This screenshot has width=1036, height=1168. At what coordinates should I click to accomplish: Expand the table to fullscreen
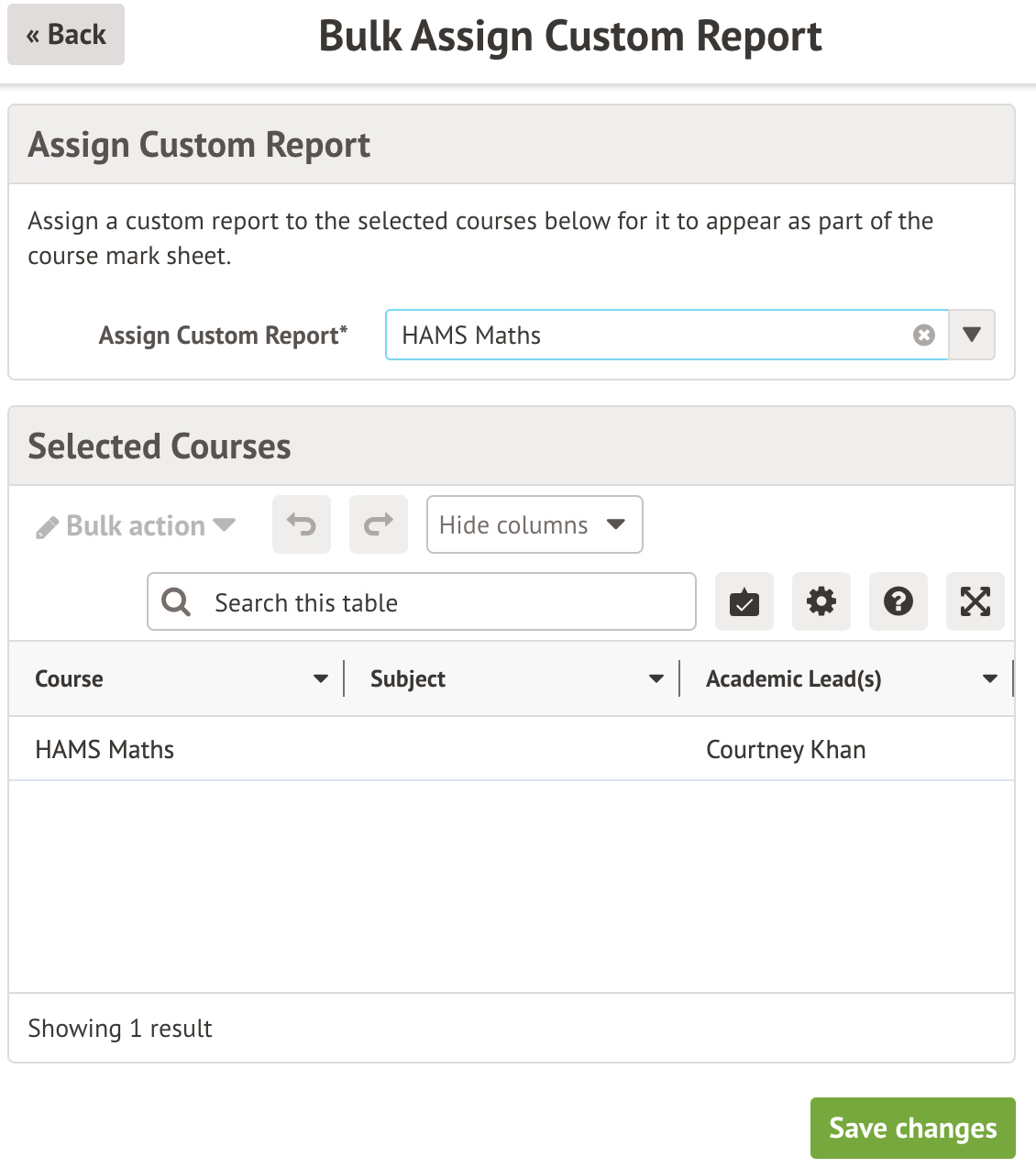click(975, 602)
